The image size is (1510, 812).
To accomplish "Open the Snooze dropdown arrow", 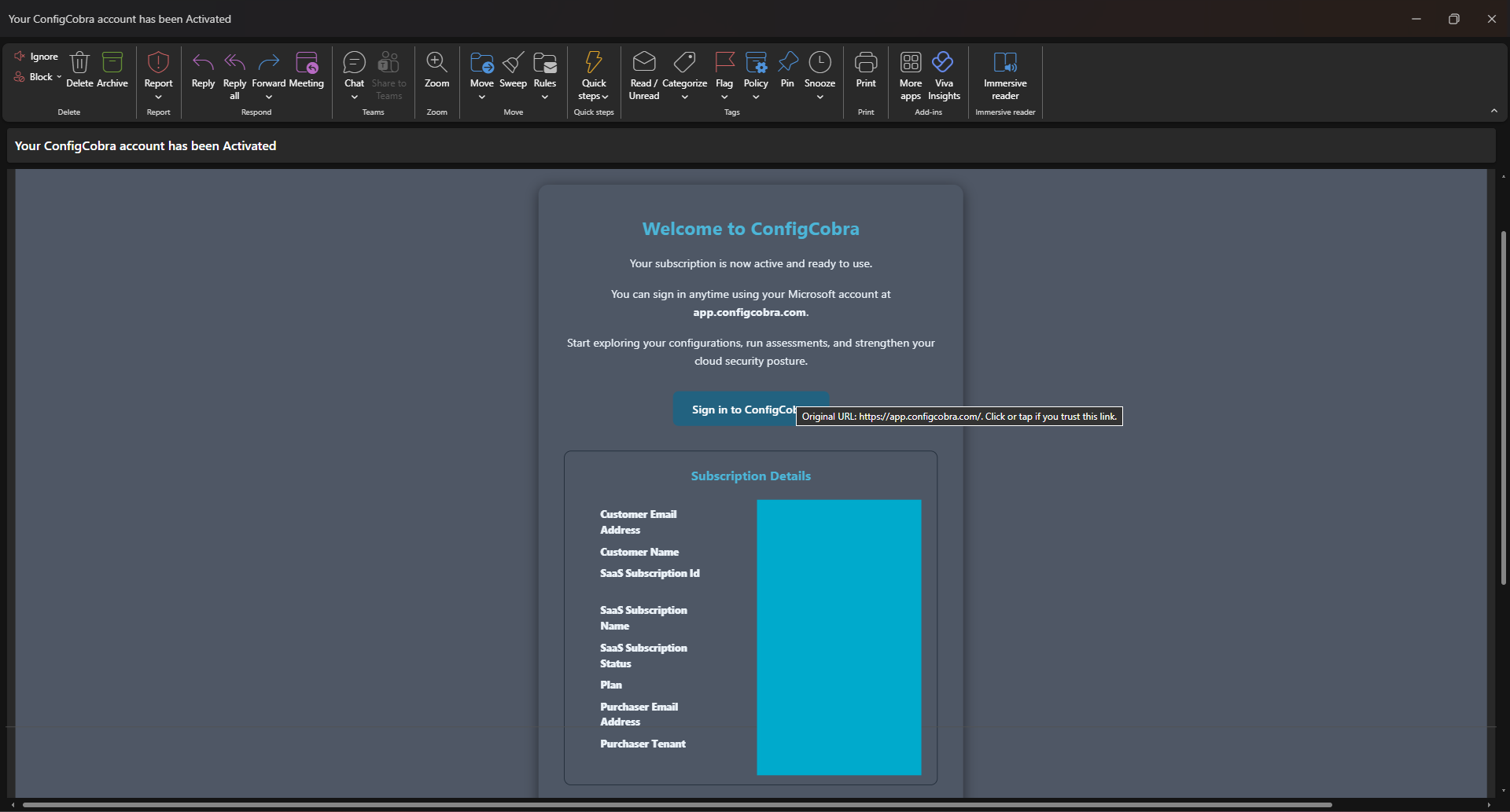I will coord(819,97).
